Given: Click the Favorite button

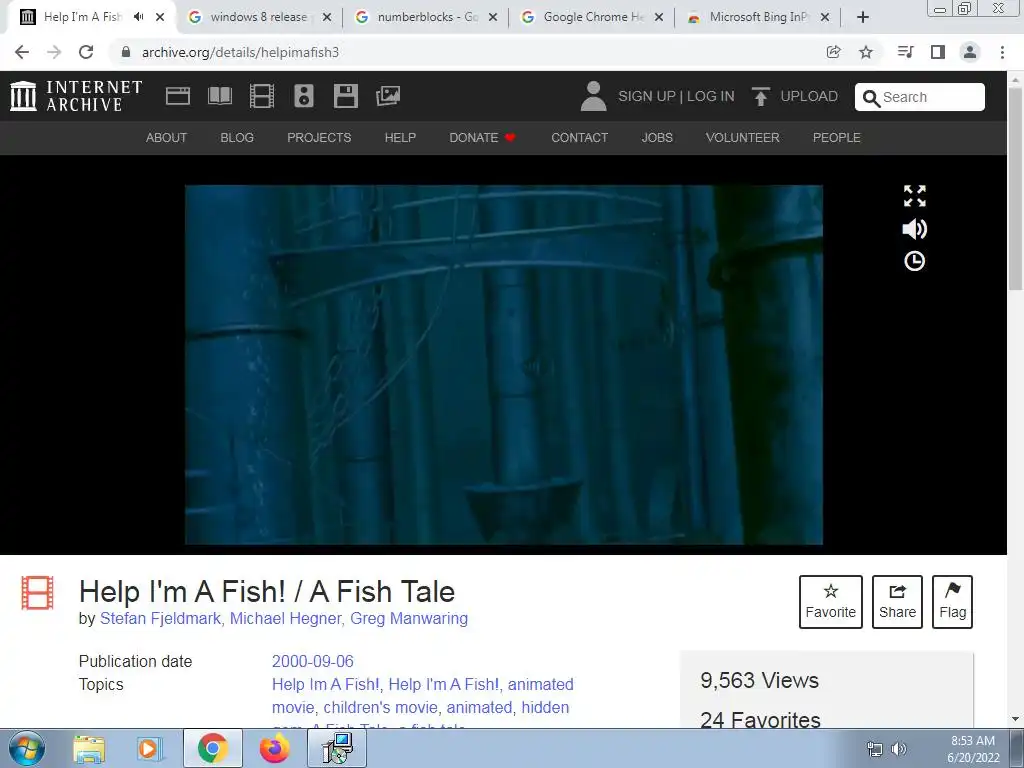Looking at the screenshot, I should point(831,601).
